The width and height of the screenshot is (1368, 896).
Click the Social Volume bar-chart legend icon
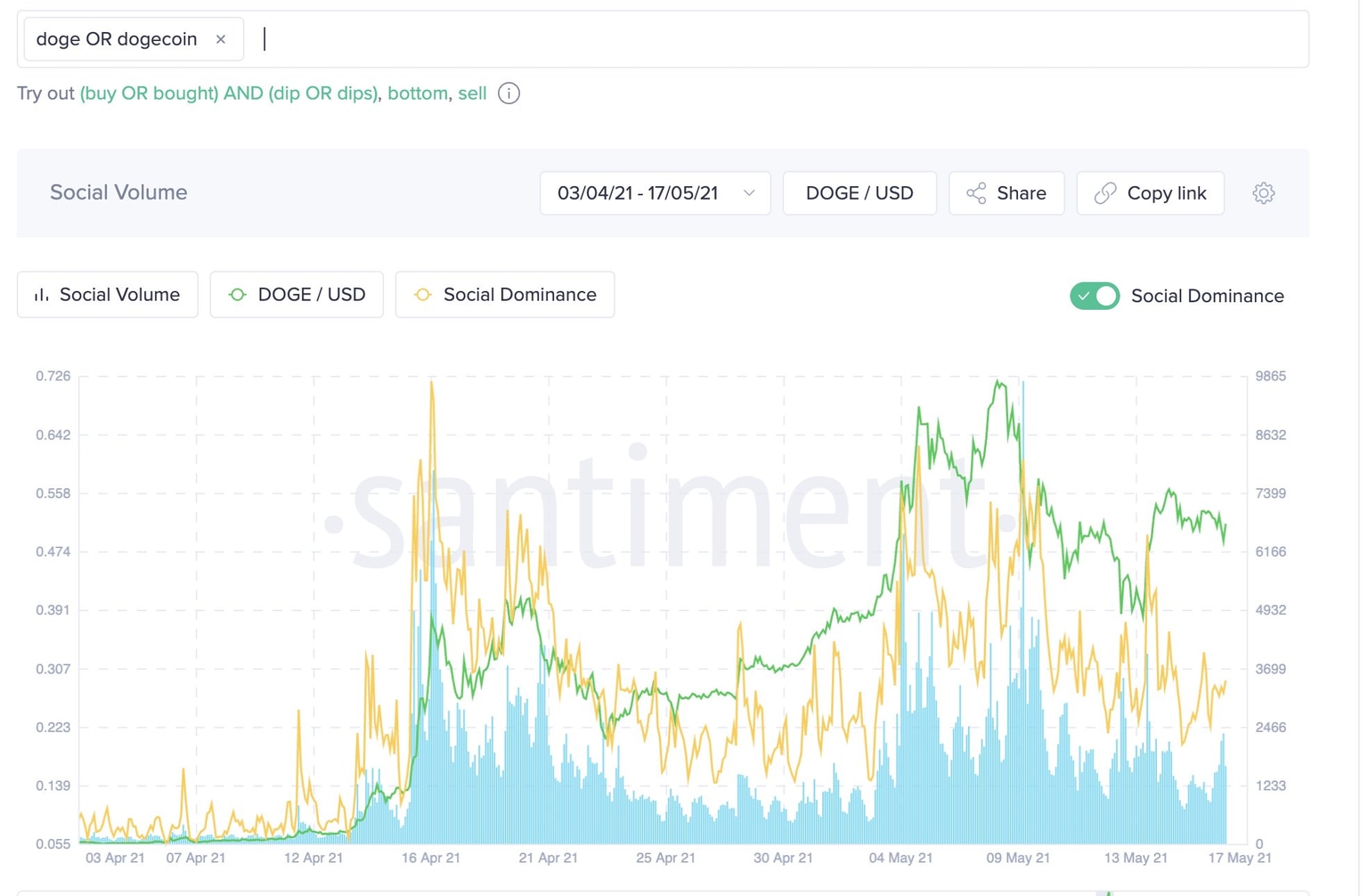click(40, 294)
